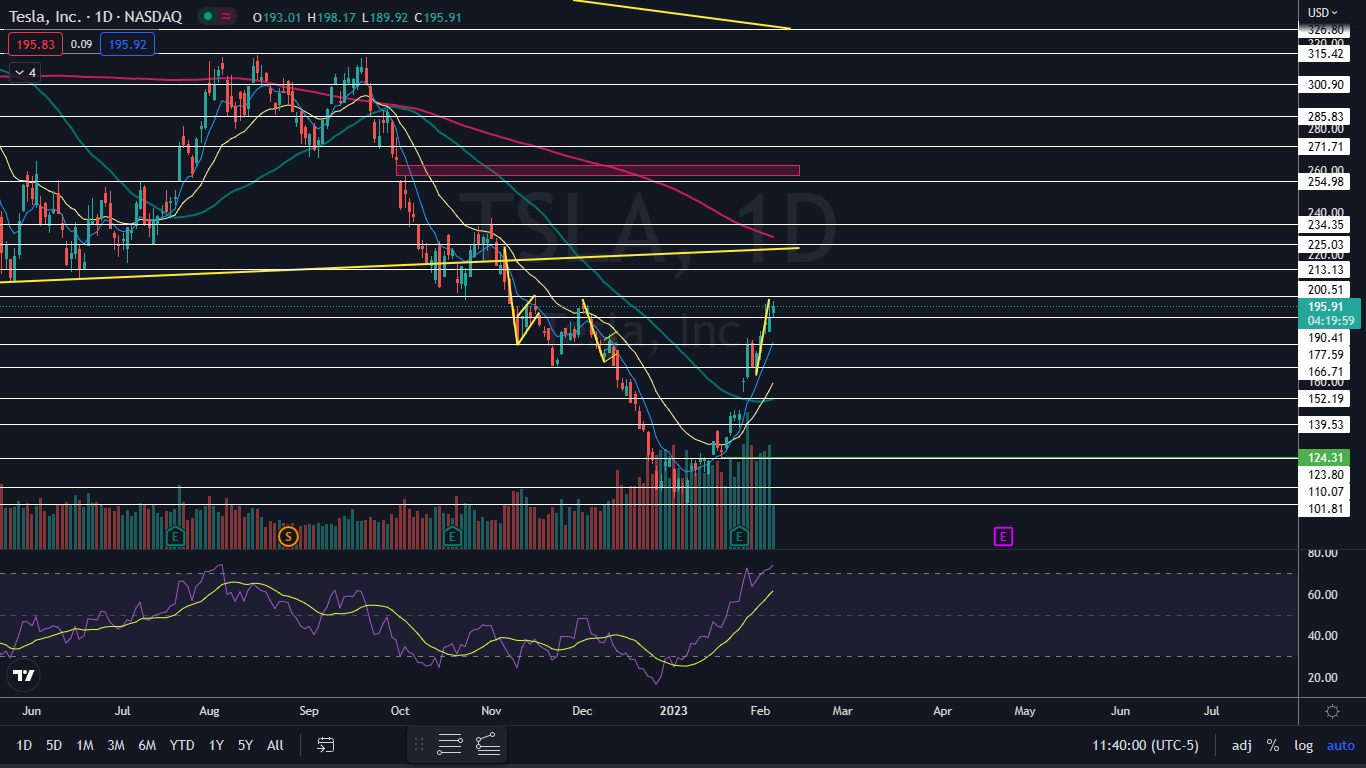This screenshot has width=1366, height=768.
Task: Switch to the 1Y time range
Action: [216, 745]
